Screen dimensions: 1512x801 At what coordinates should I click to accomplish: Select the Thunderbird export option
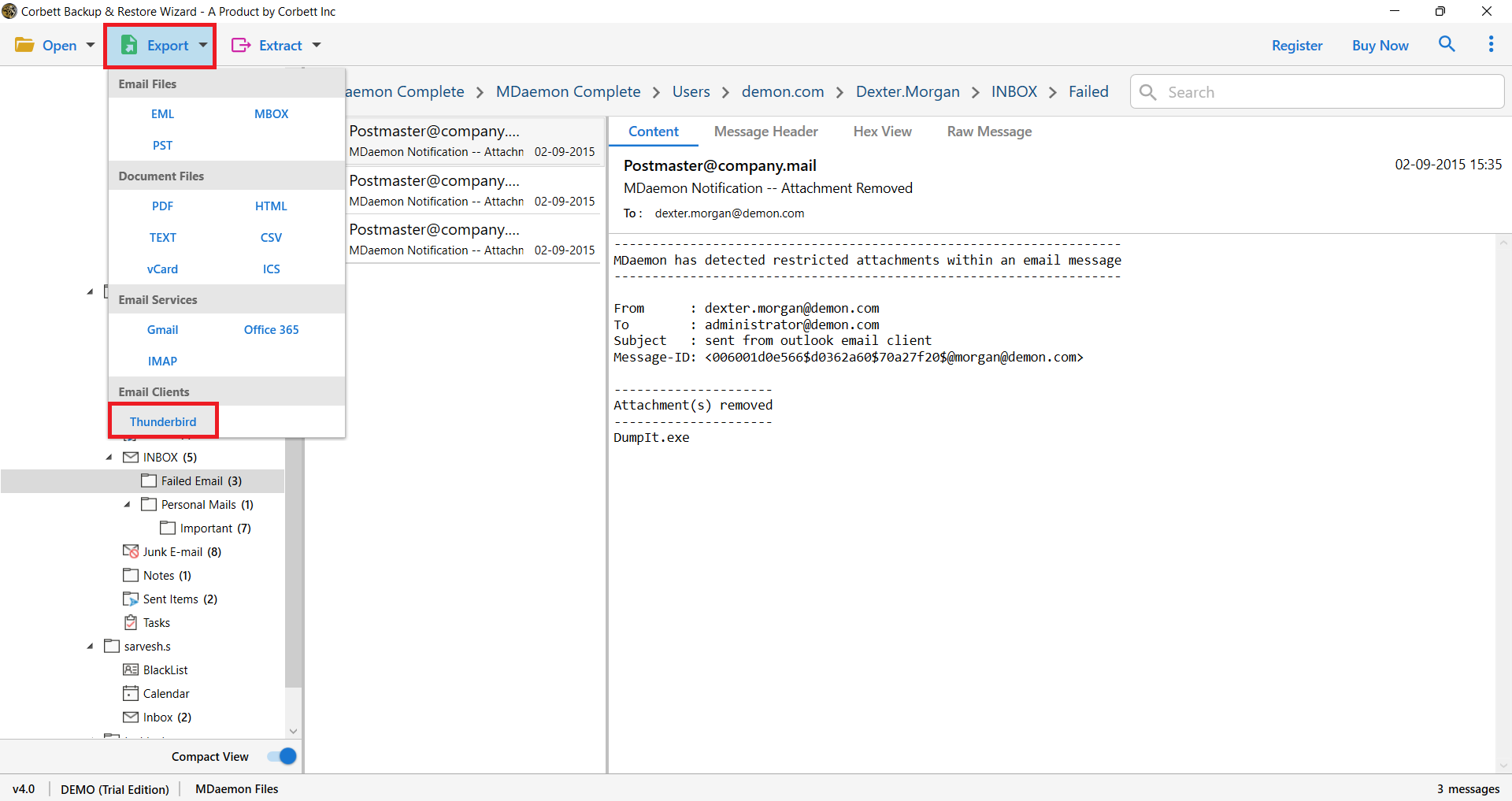[x=163, y=421]
